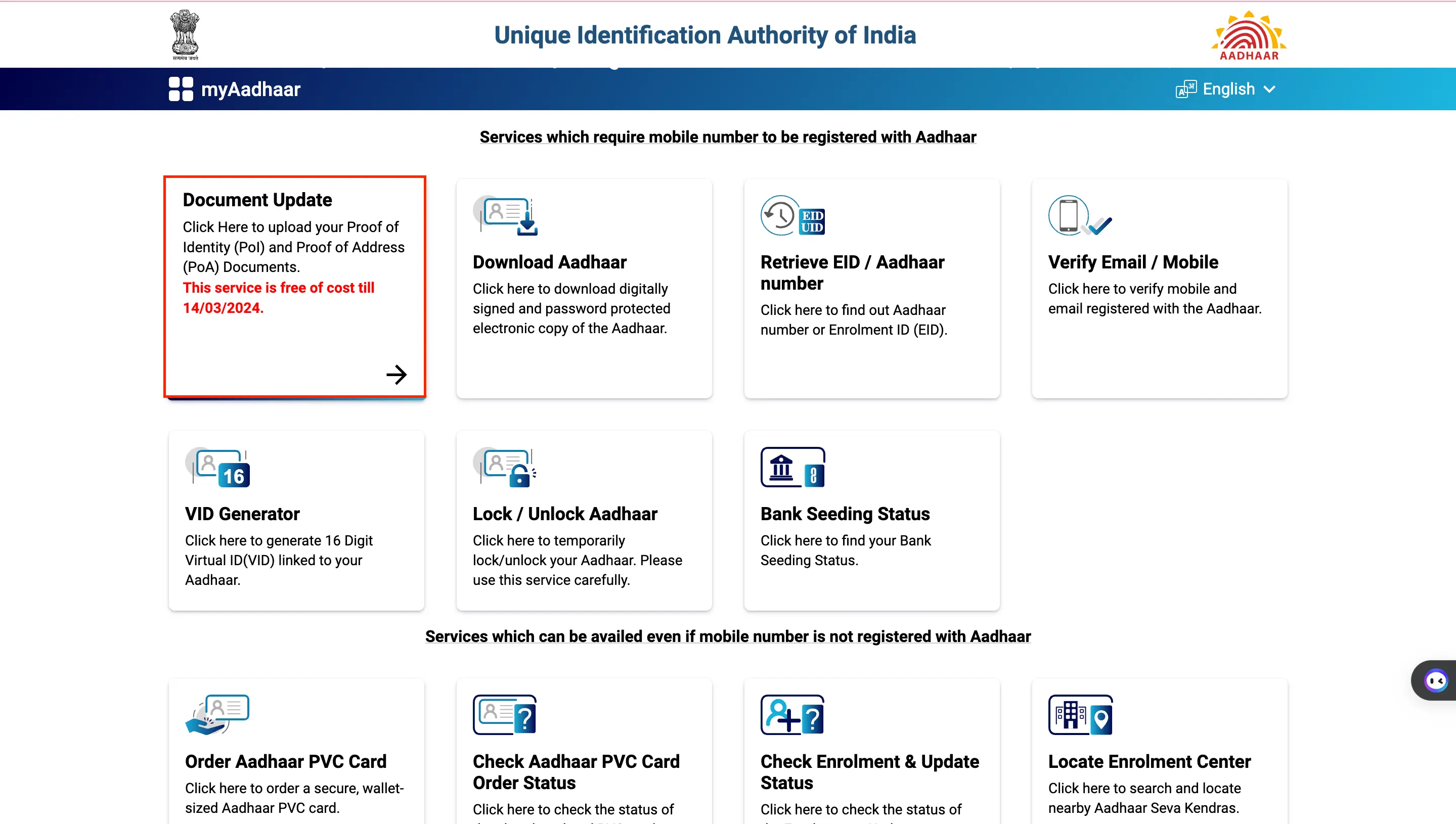Image resolution: width=1456 pixels, height=824 pixels.
Task: Open the Document Update arrow
Action: point(396,374)
